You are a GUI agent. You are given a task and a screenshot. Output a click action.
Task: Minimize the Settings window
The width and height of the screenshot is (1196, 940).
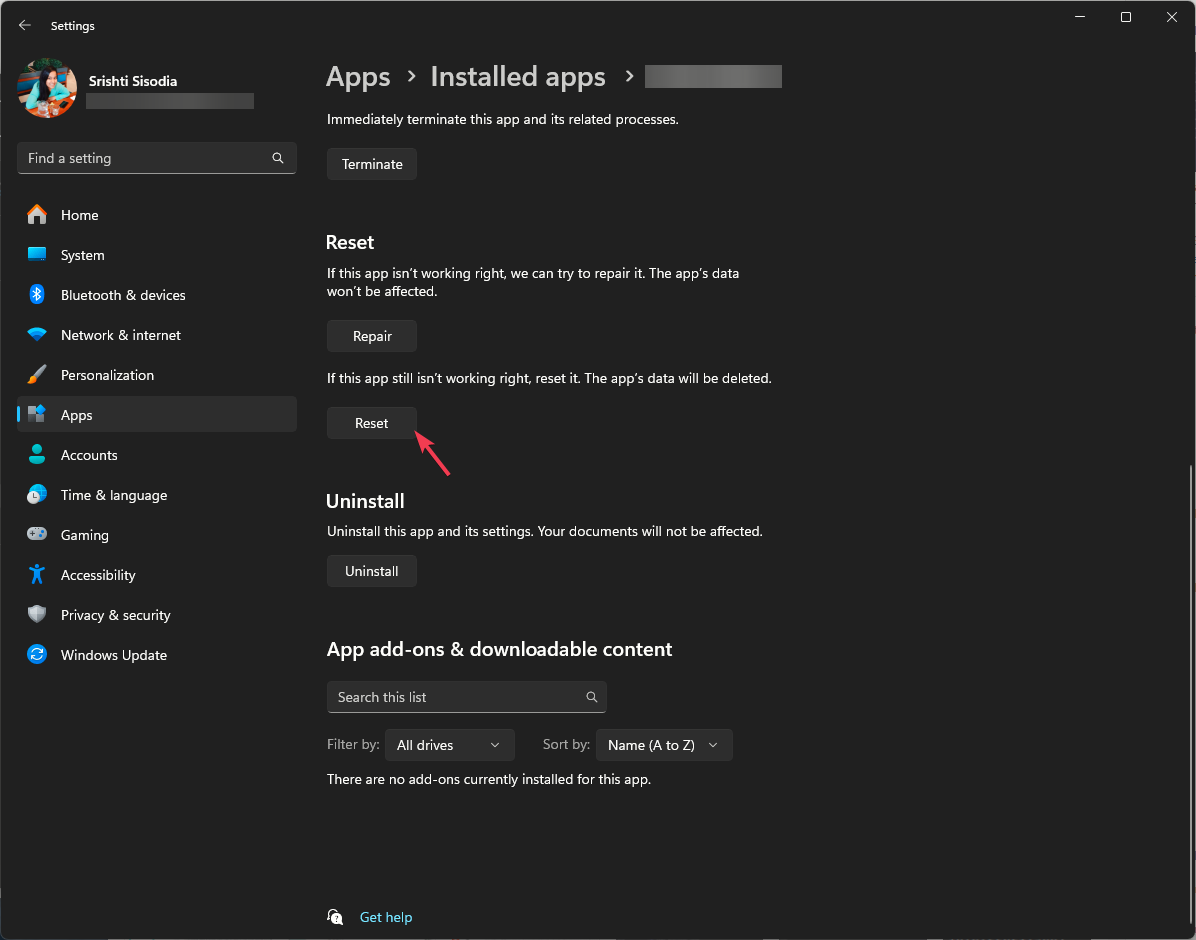[x=1079, y=17]
